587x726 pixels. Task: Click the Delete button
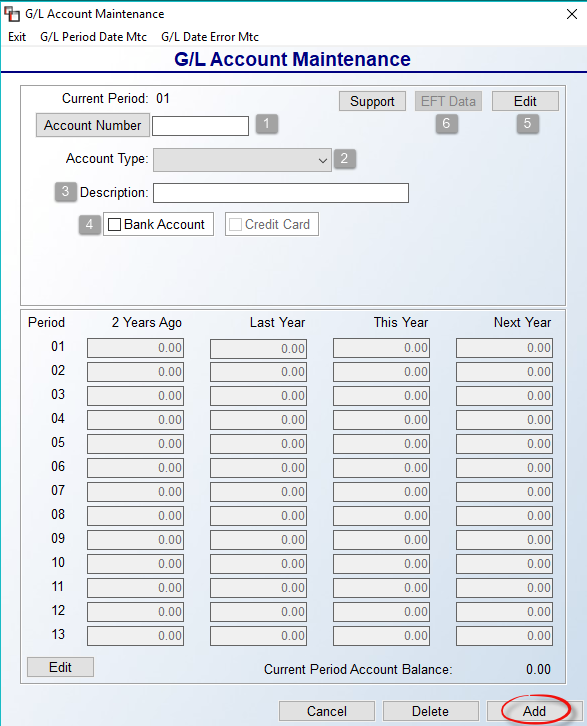[x=431, y=711]
